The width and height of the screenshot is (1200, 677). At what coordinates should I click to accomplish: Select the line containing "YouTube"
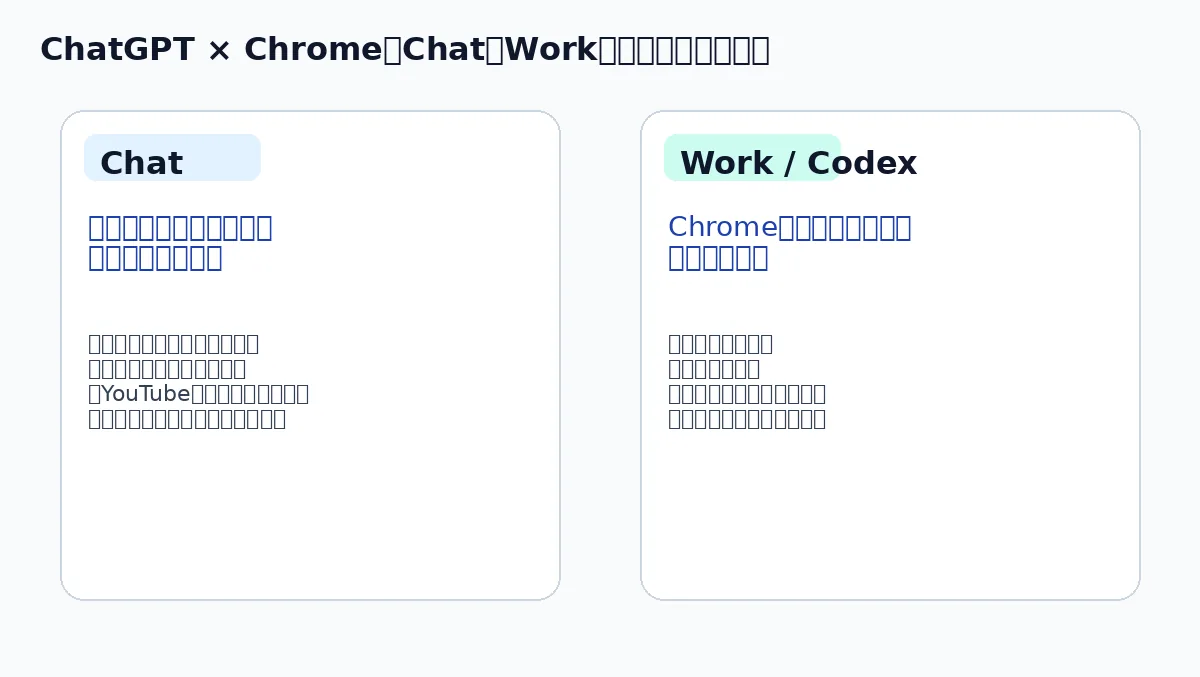coord(198,393)
